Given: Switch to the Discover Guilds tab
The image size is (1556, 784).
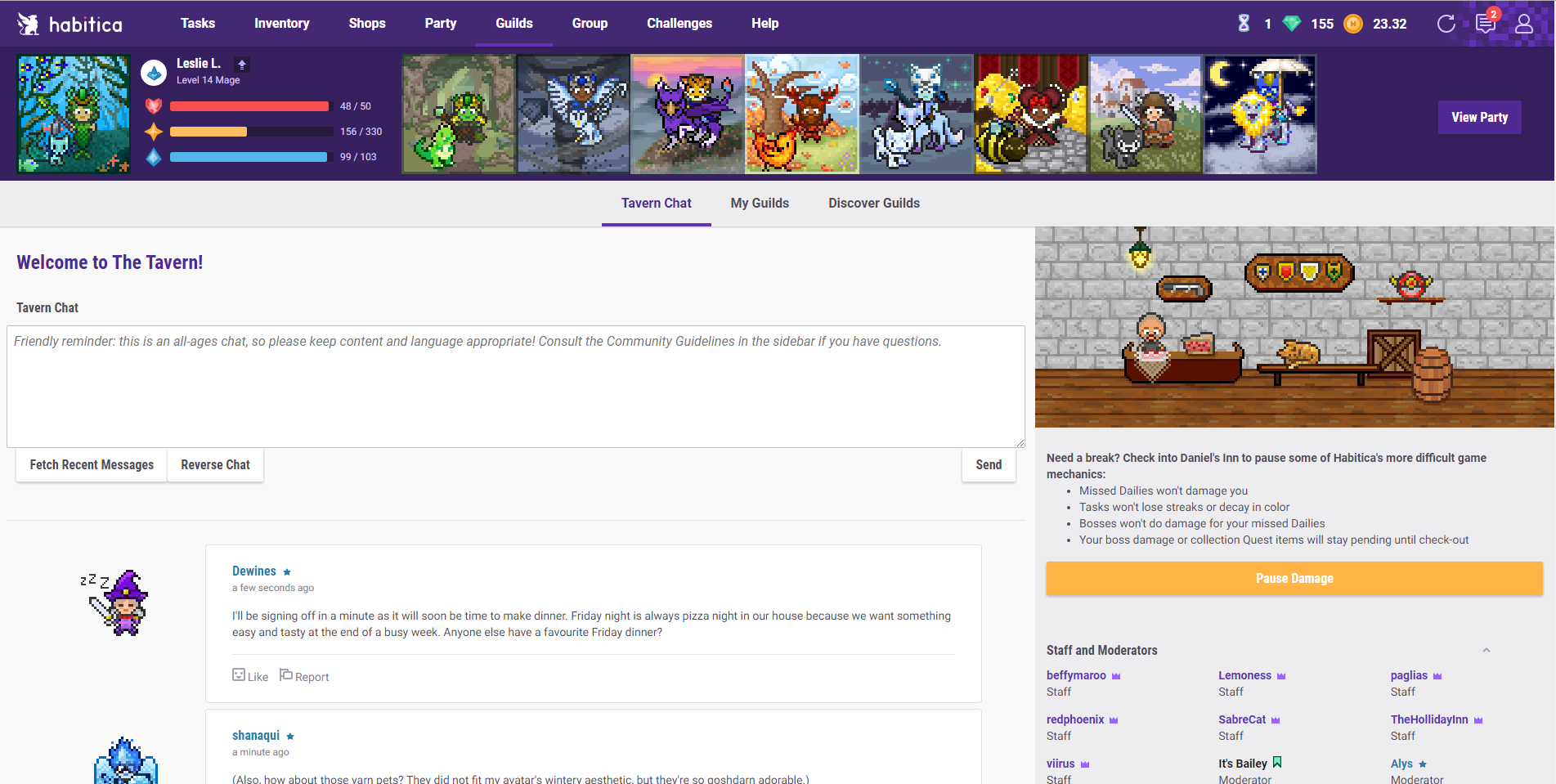Looking at the screenshot, I should 874,203.
